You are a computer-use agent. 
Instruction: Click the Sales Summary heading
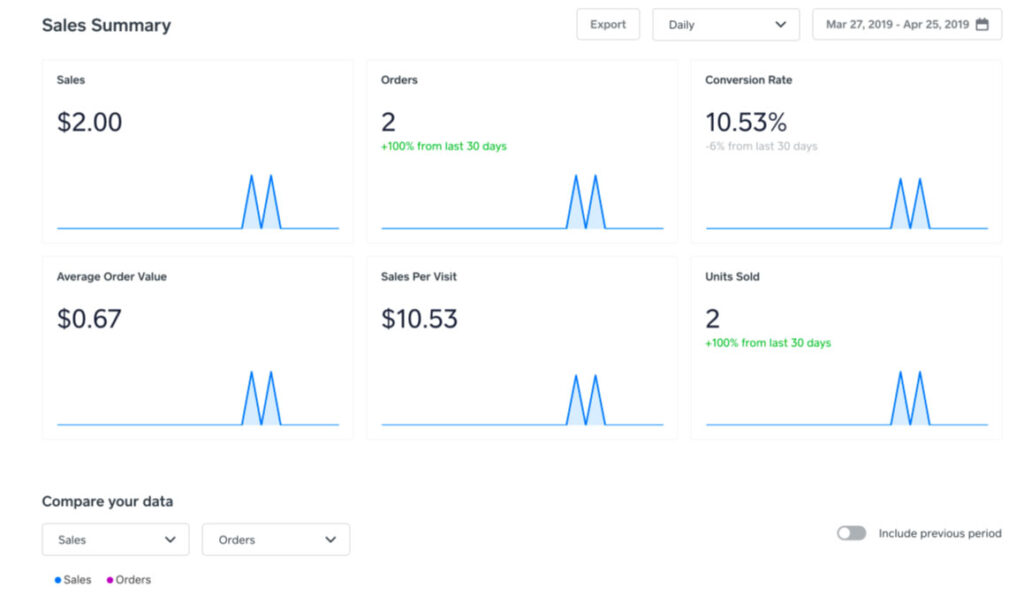[x=106, y=25]
